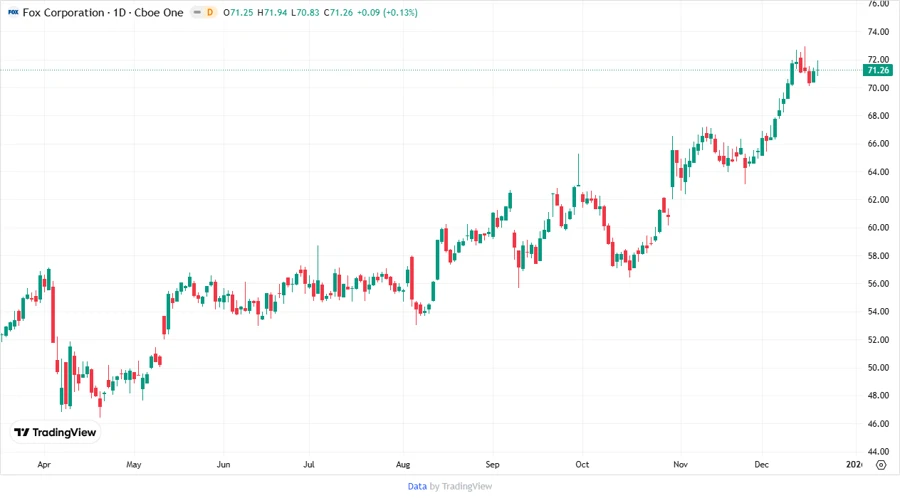Click the 50.00 price axis label
The width and height of the screenshot is (900, 498).
point(878,367)
